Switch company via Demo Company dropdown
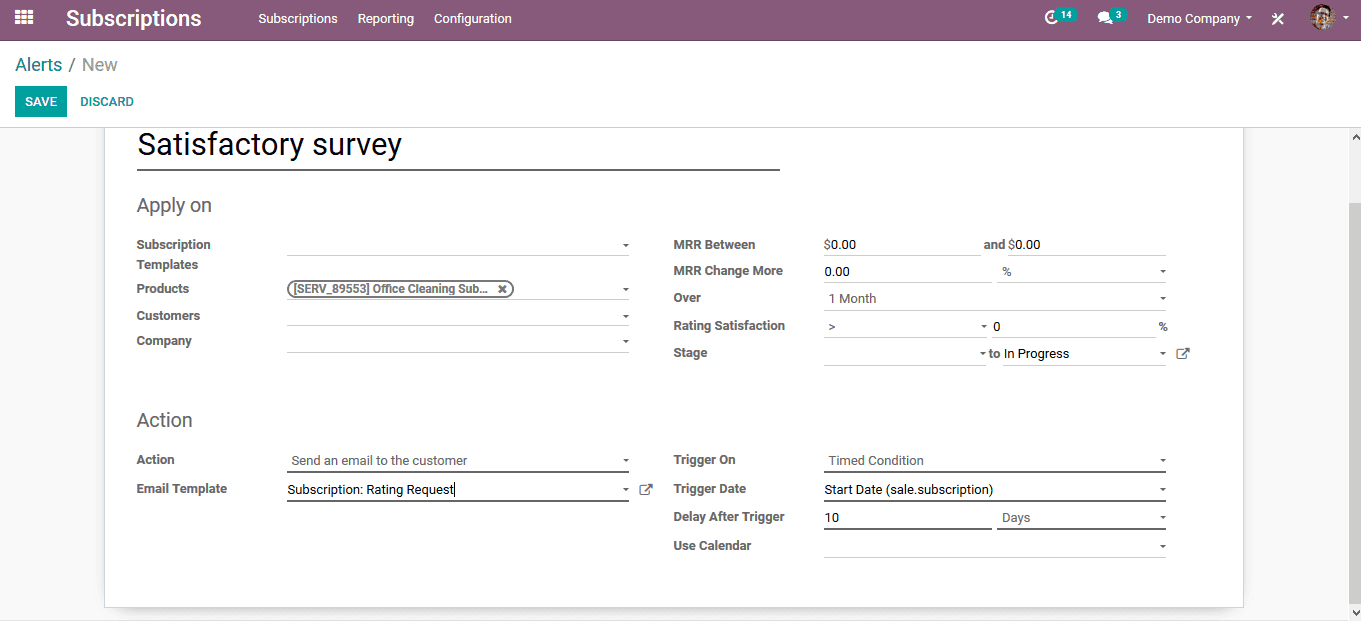 point(1199,19)
